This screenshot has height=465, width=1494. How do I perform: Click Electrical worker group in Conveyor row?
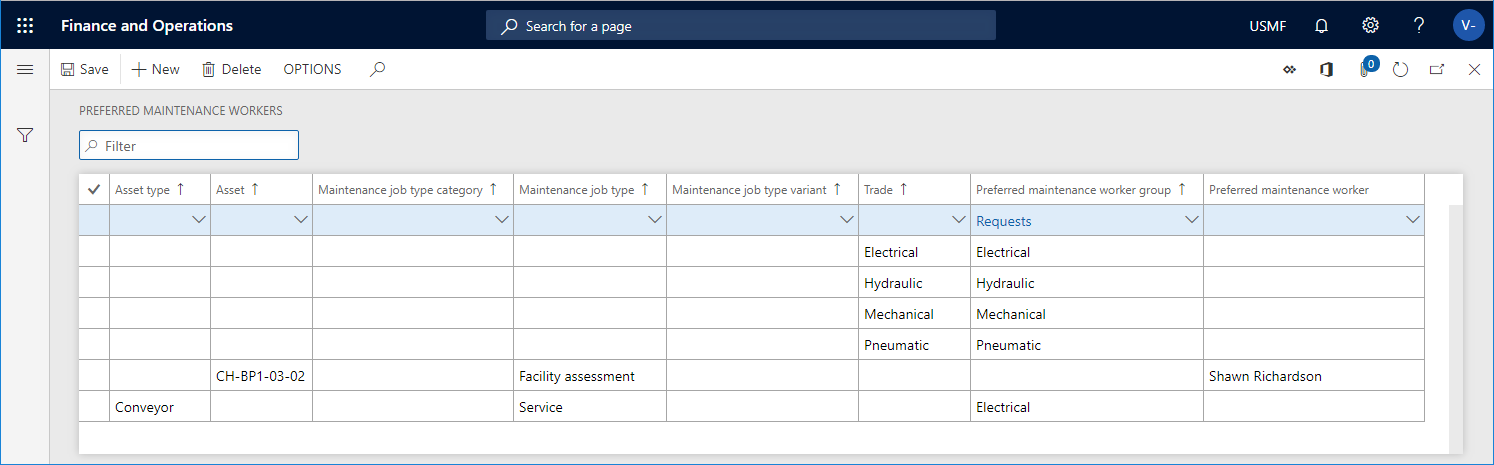click(1087, 407)
